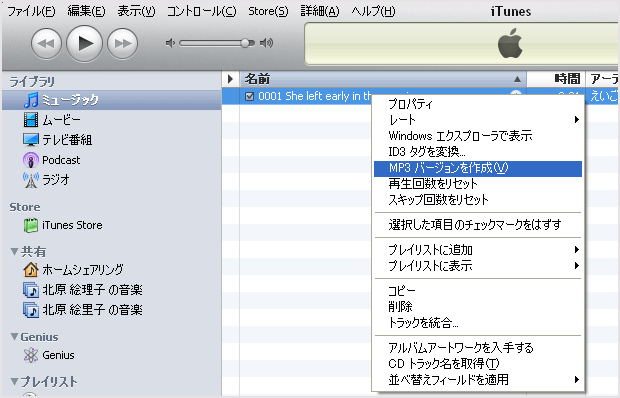Choose トラックを統合...
Image resolution: width=620 pixels, height=398 pixels.
click(x=478, y=323)
